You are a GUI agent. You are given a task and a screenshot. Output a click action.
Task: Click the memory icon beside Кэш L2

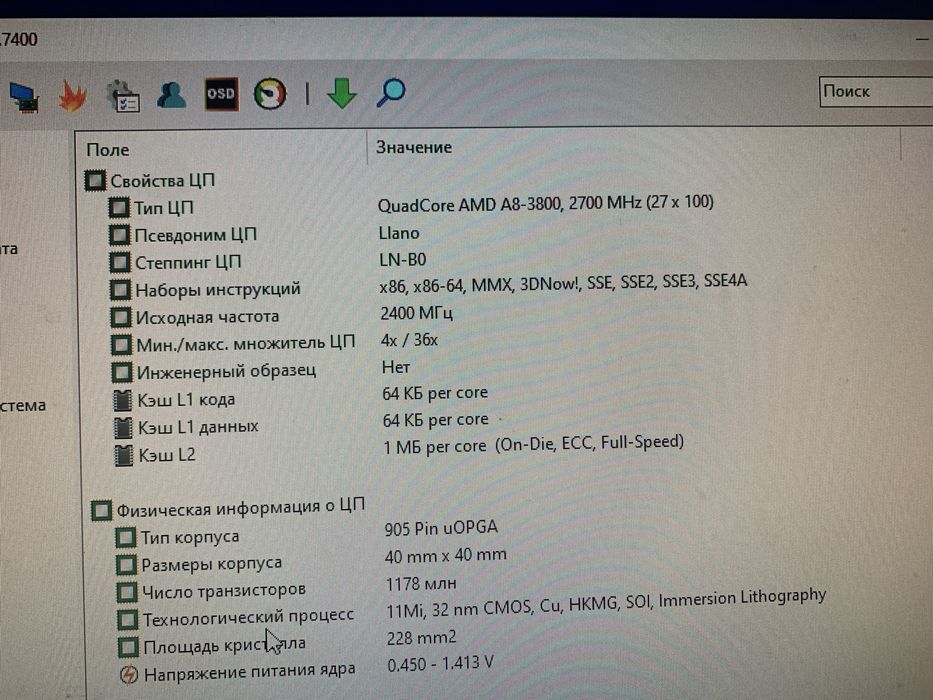123,455
